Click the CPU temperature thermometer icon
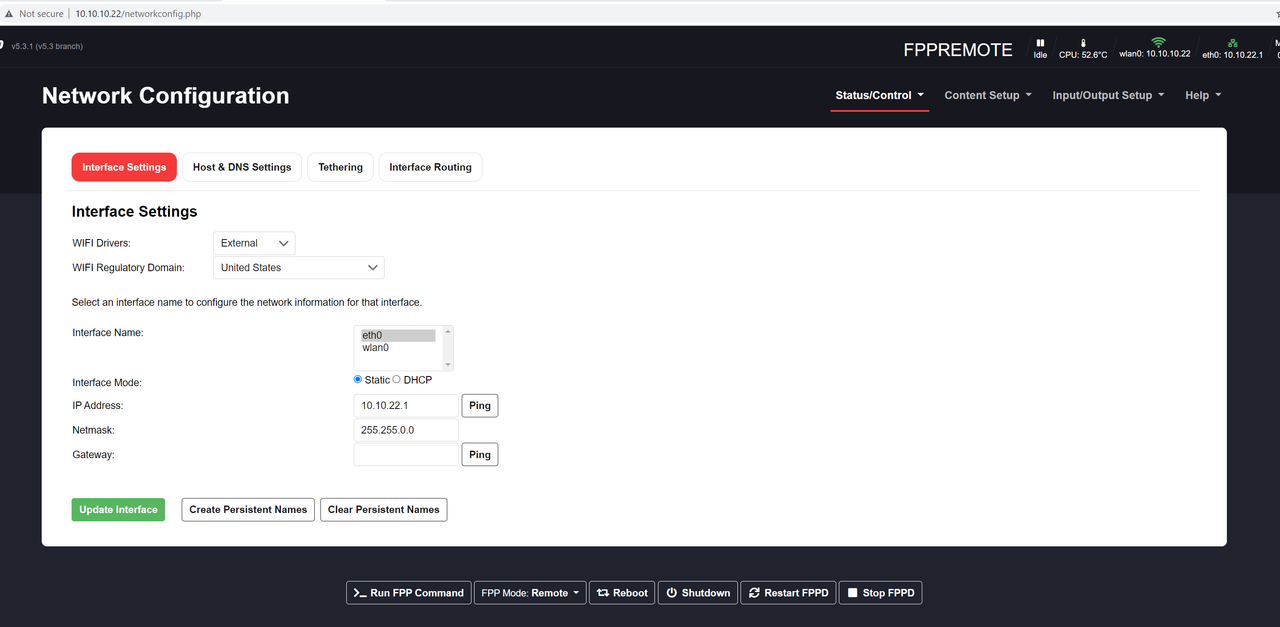Screen dimensions: 1280x627 coord(1083,43)
